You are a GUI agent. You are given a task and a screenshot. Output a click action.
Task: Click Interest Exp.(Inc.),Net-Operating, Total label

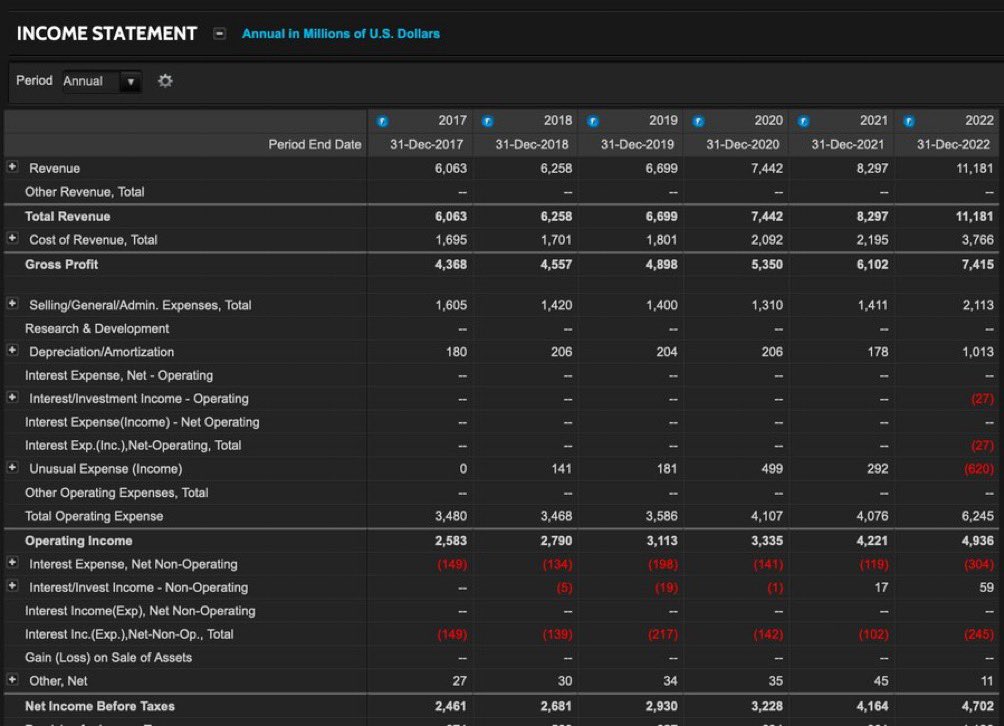pyautogui.click(x=133, y=446)
